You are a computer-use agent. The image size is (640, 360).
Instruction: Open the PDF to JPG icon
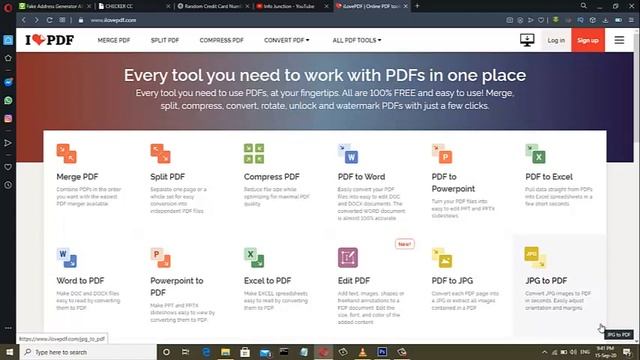click(442, 258)
